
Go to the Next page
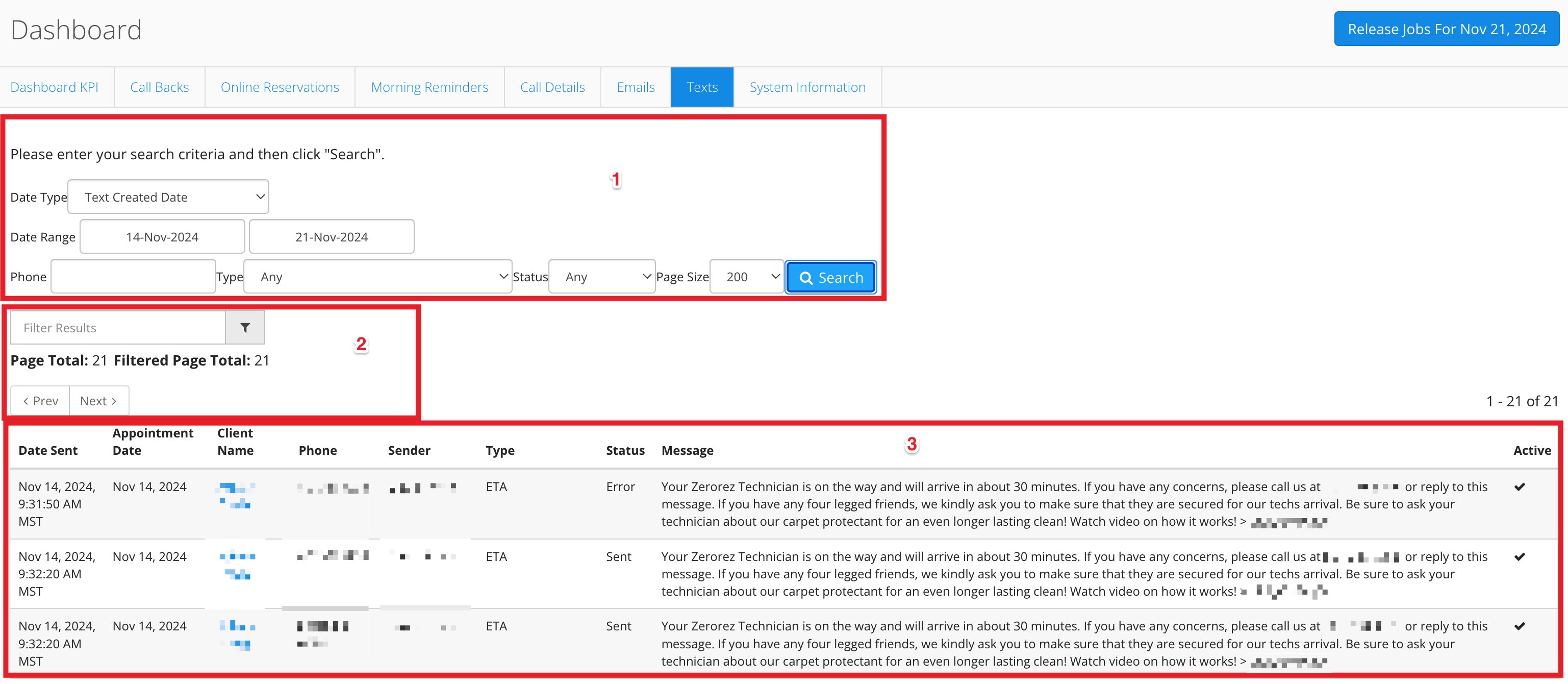coord(98,401)
